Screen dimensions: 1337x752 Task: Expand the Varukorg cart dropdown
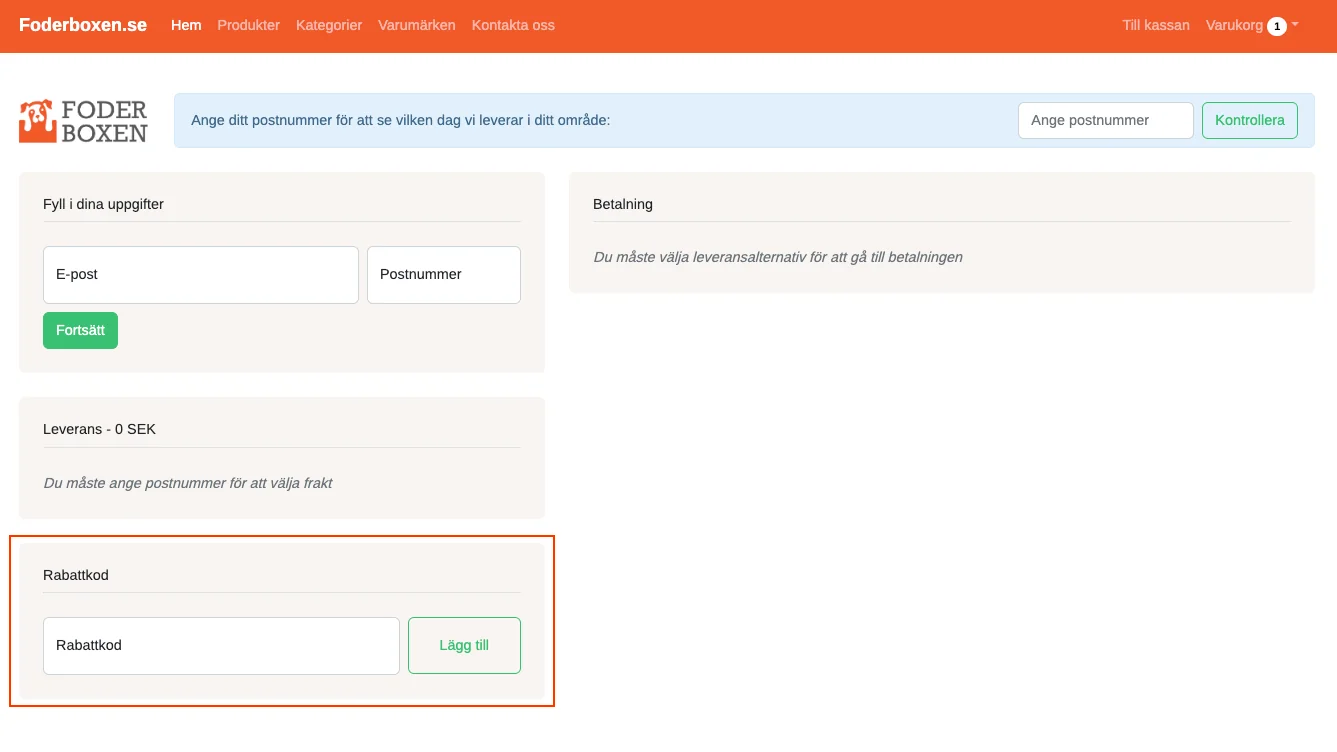click(x=1252, y=25)
